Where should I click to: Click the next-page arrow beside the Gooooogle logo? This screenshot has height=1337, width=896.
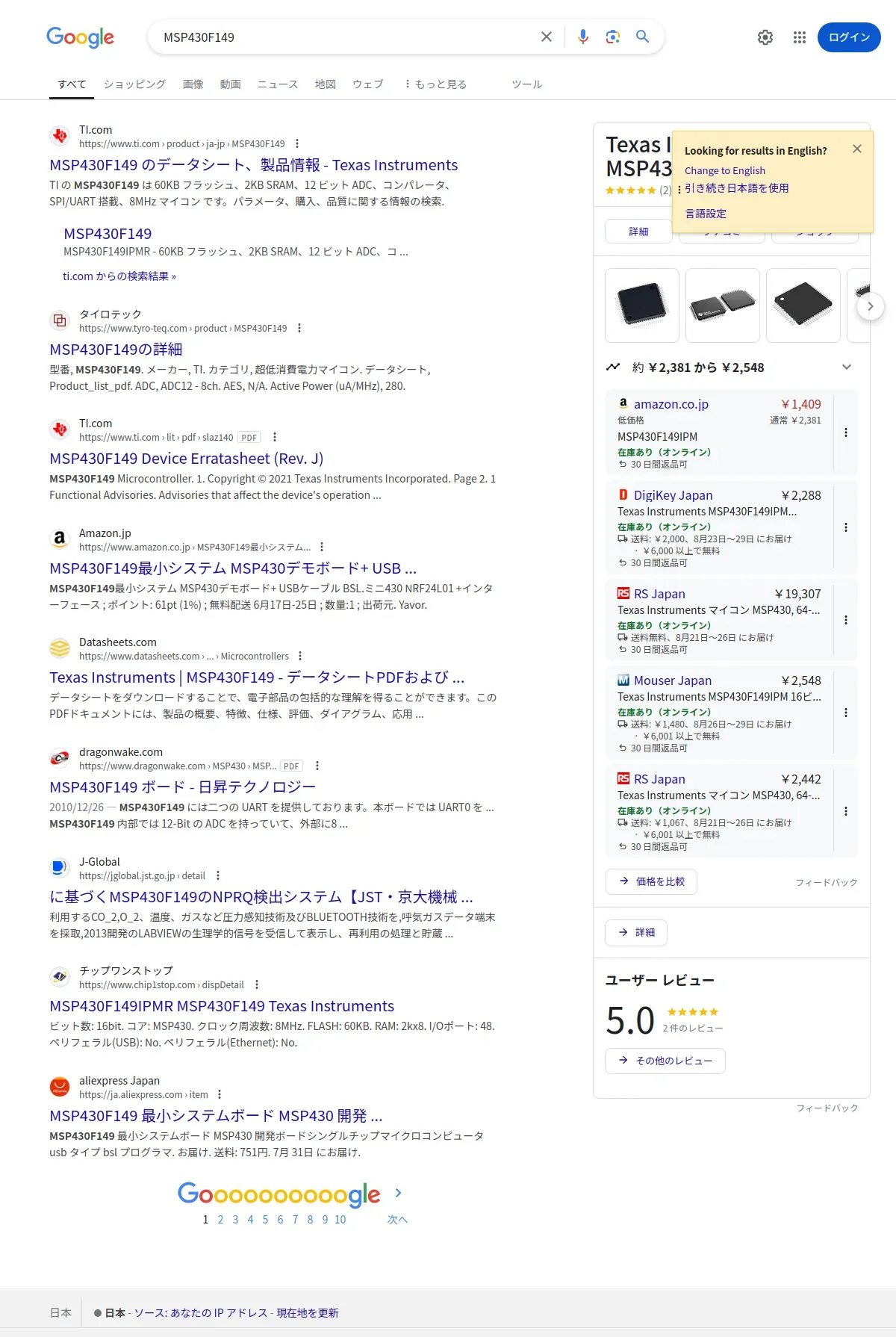coord(398,1193)
